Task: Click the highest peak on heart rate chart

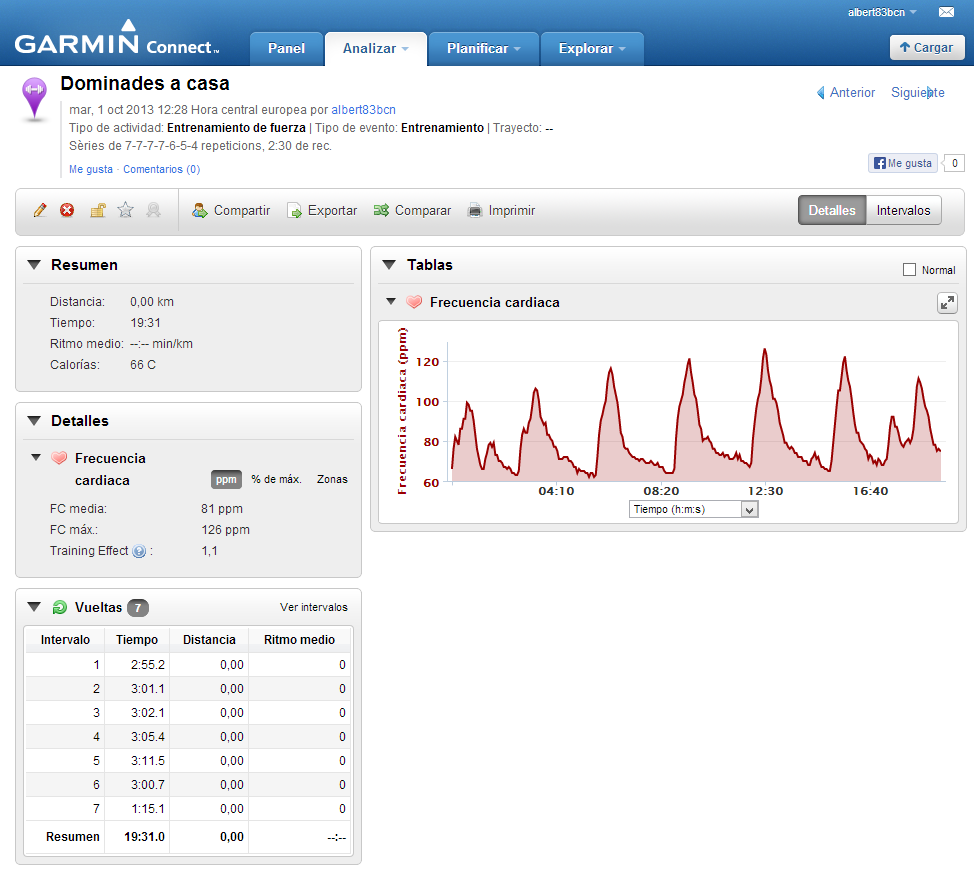Action: [x=764, y=350]
